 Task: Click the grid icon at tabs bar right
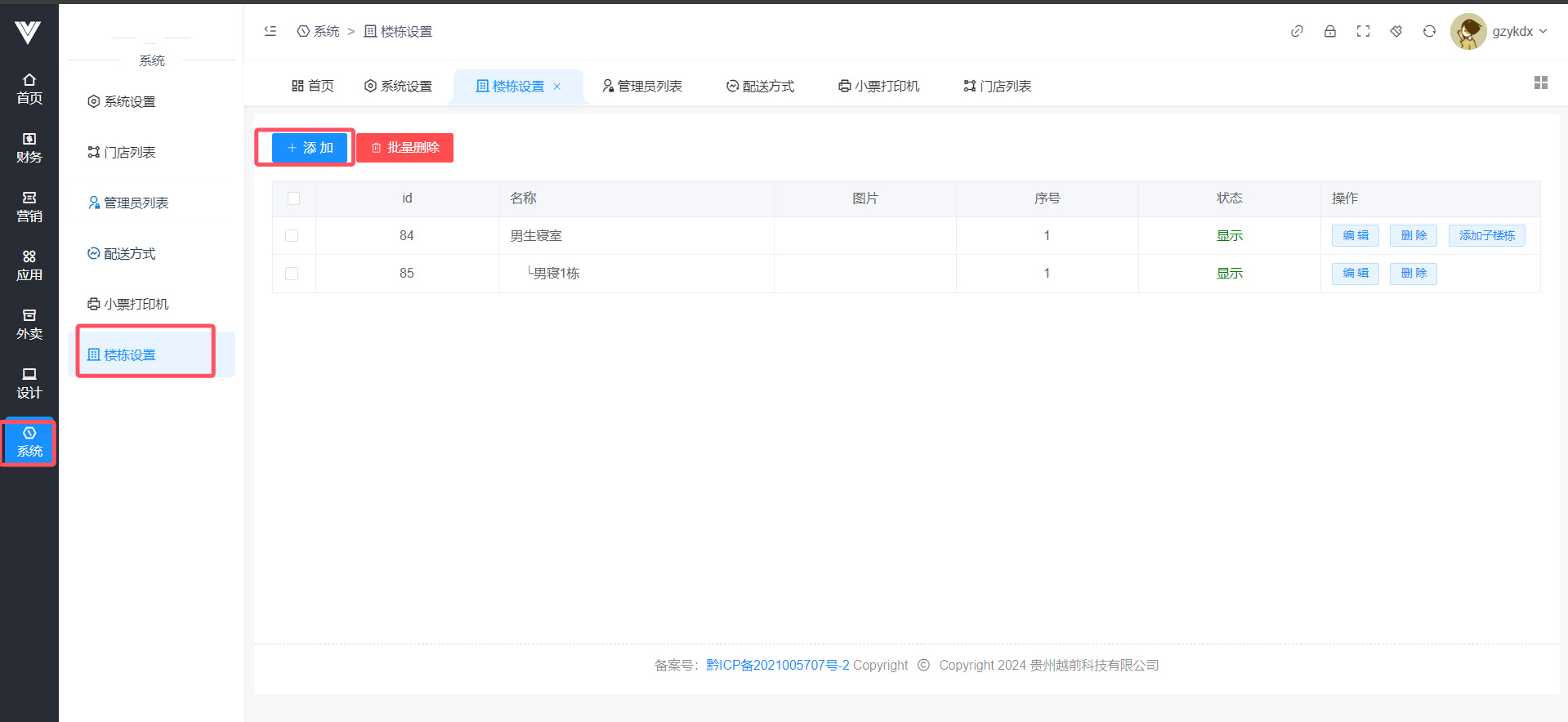(x=1541, y=82)
